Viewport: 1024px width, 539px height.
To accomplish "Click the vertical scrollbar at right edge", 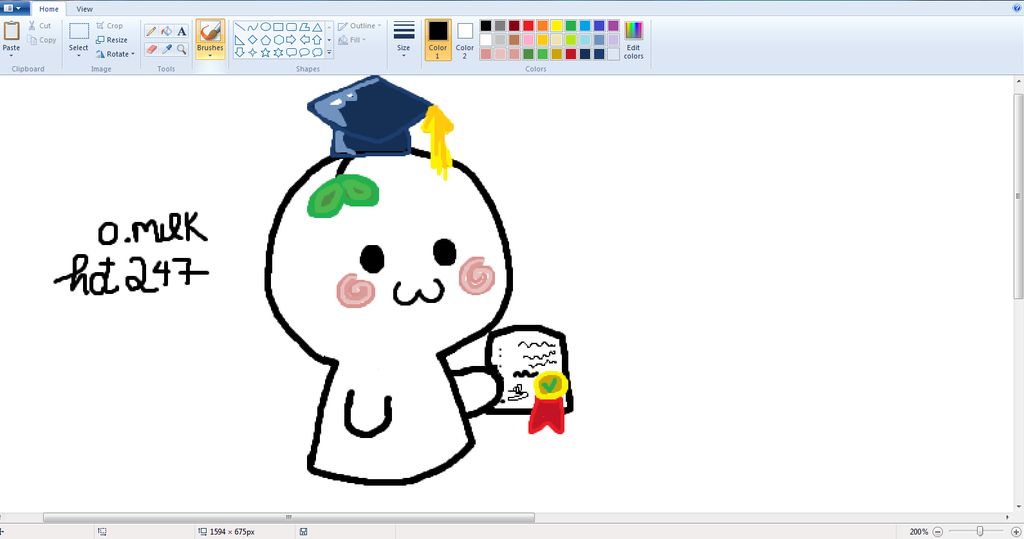I will 1018,196.
